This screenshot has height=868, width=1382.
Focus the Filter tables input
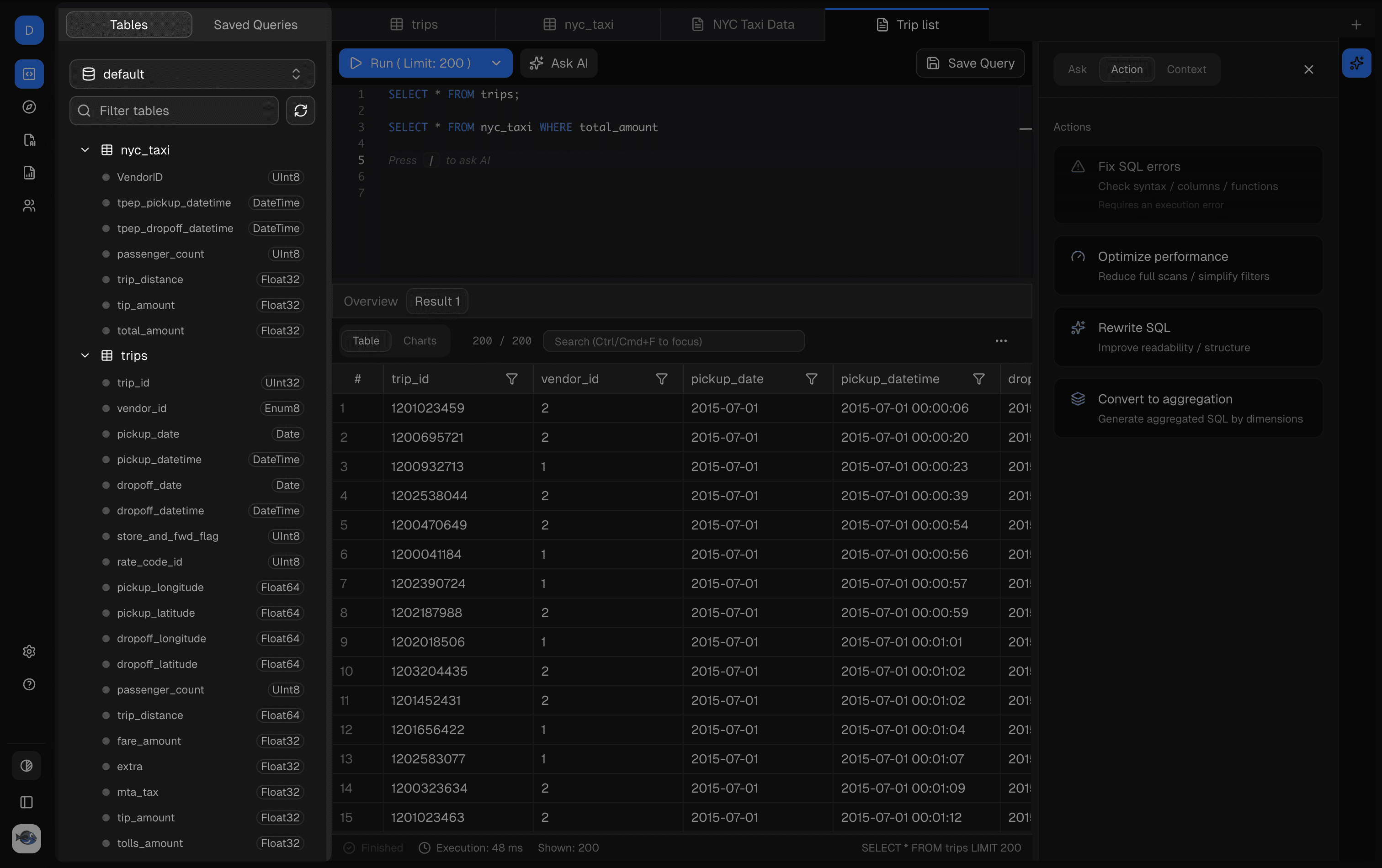pyautogui.click(x=174, y=111)
